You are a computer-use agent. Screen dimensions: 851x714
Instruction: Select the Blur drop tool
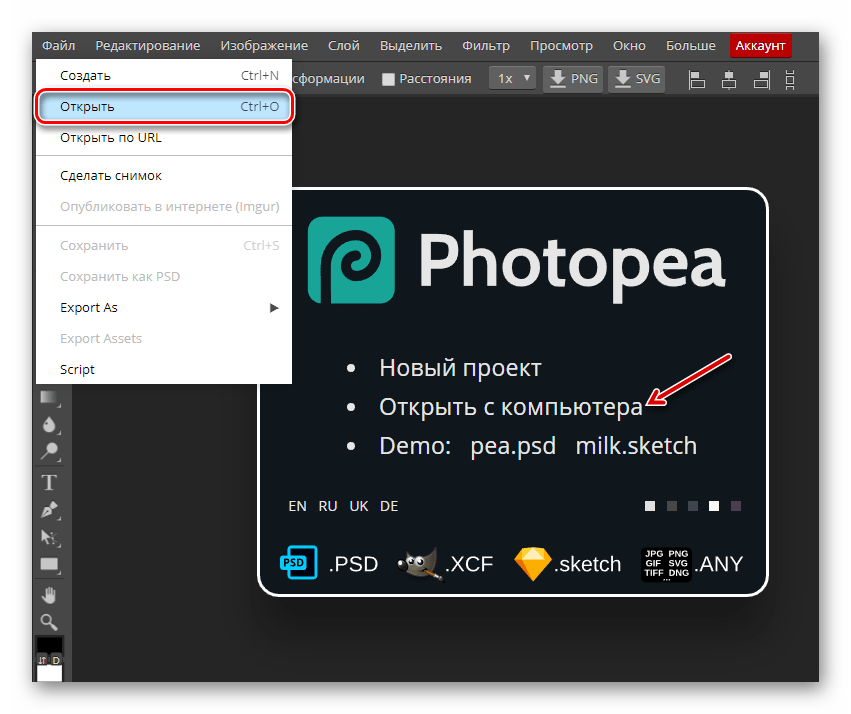(49, 424)
